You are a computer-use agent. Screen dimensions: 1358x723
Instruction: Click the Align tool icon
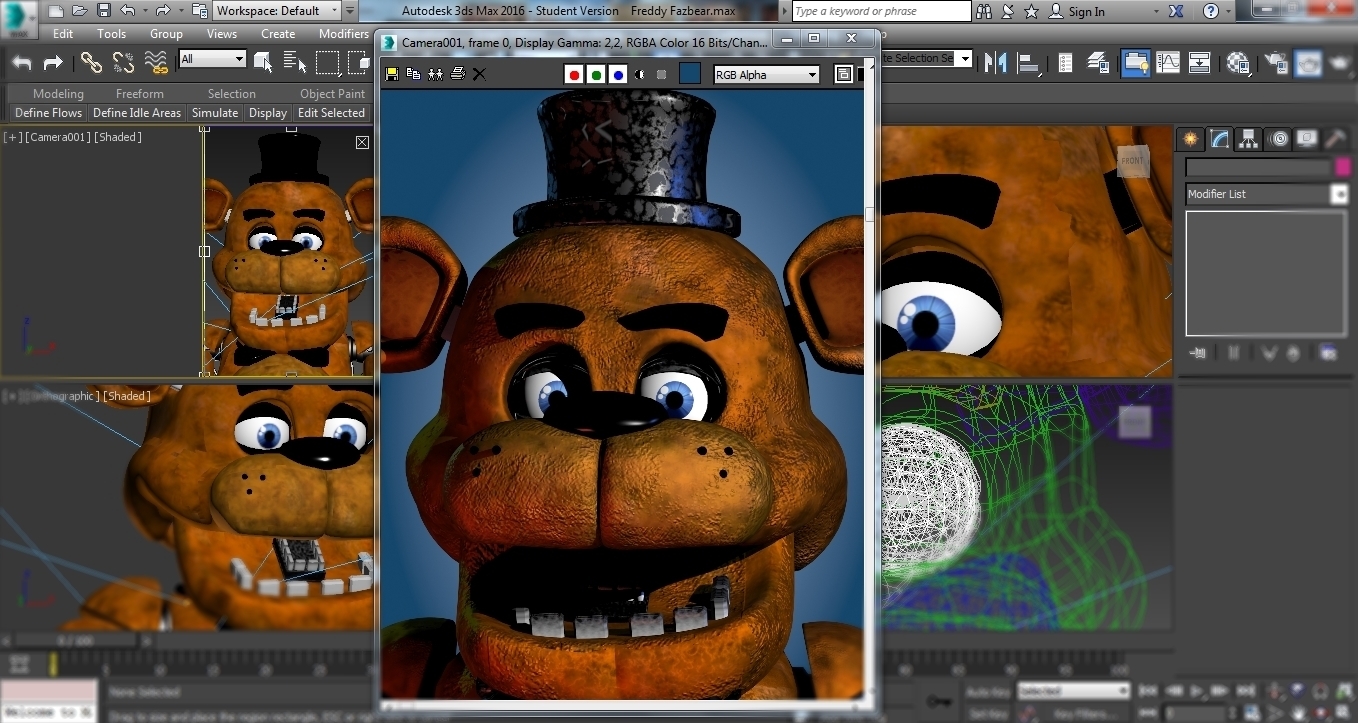1029,63
